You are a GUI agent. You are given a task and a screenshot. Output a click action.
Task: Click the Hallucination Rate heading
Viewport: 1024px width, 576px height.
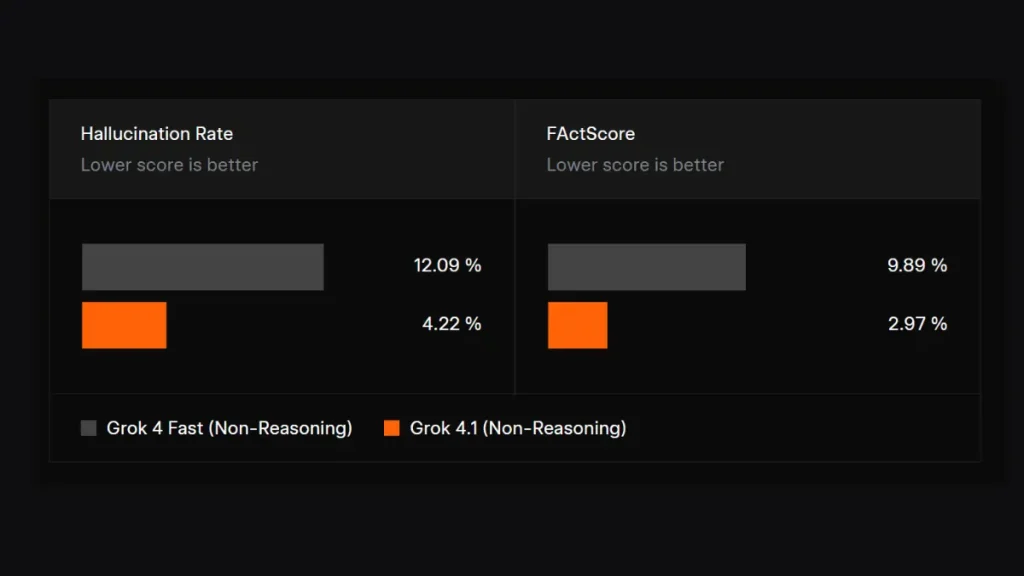(x=157, y=134)
